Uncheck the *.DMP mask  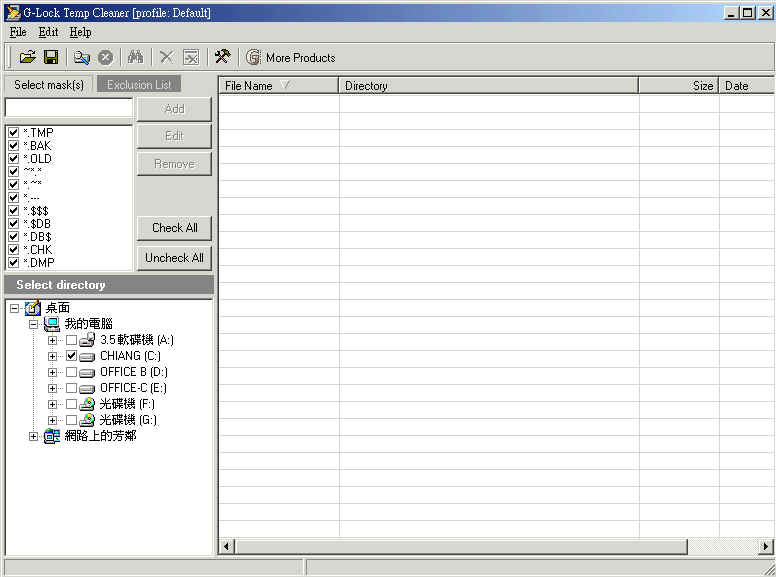point(13,262)
